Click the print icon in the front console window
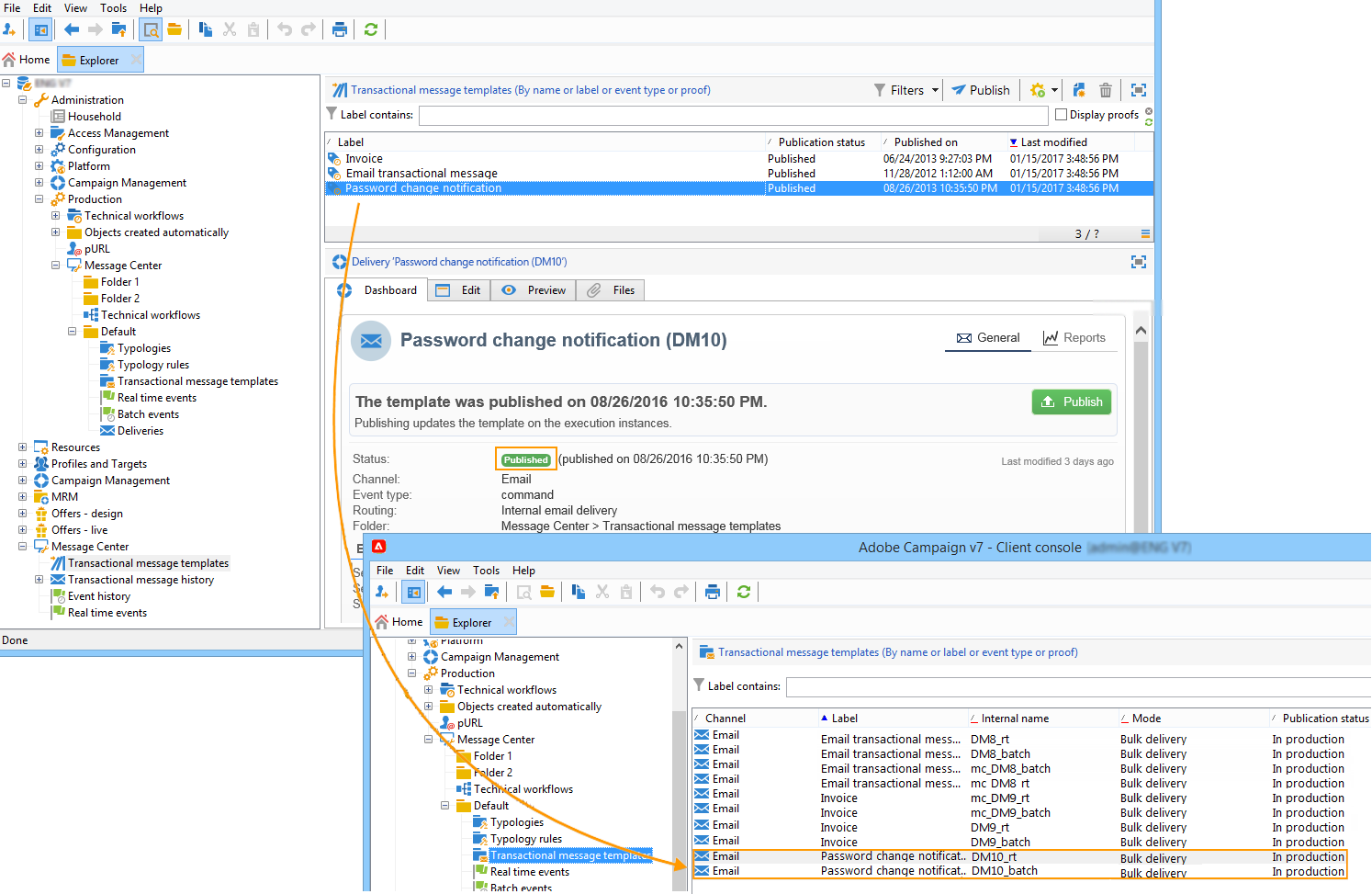Screen dimensions: 1372x894 tap(713, 592)
